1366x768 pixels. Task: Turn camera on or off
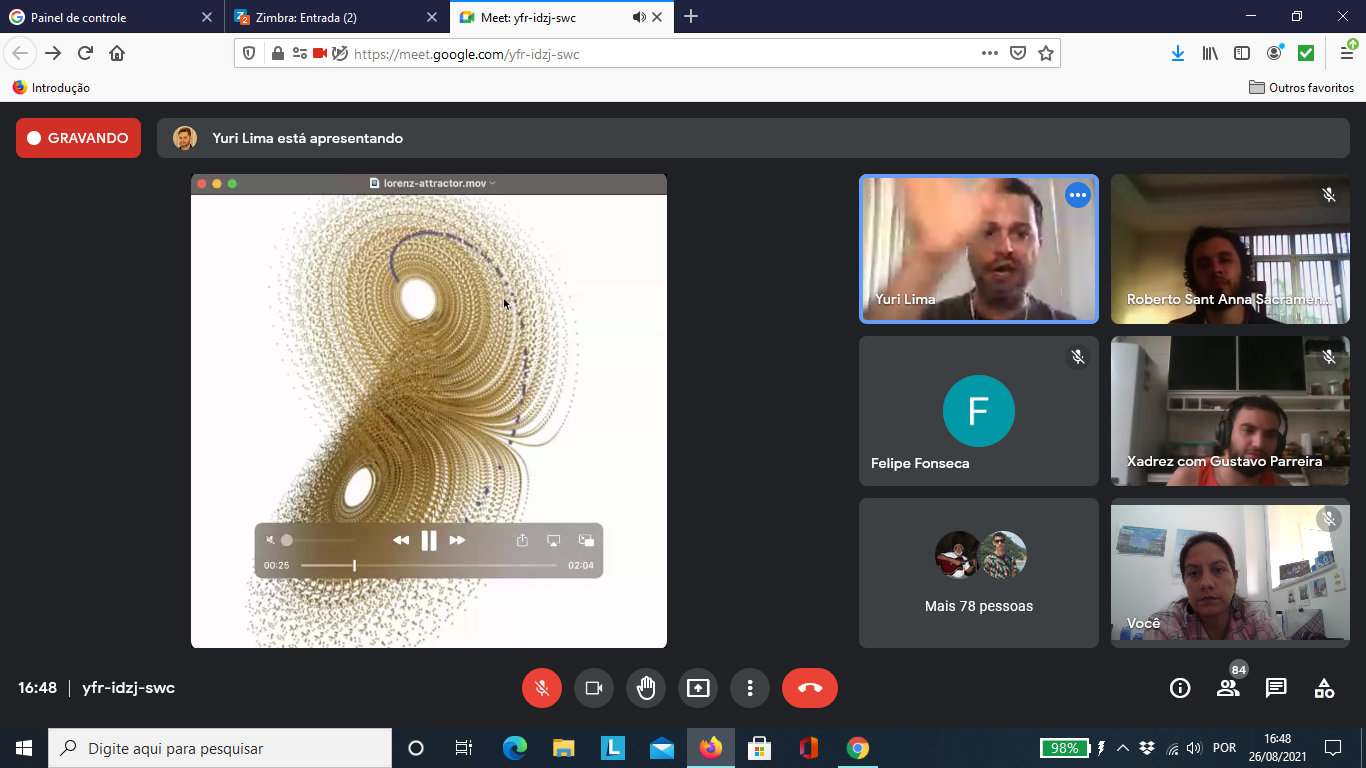click(x=593, y=688)
